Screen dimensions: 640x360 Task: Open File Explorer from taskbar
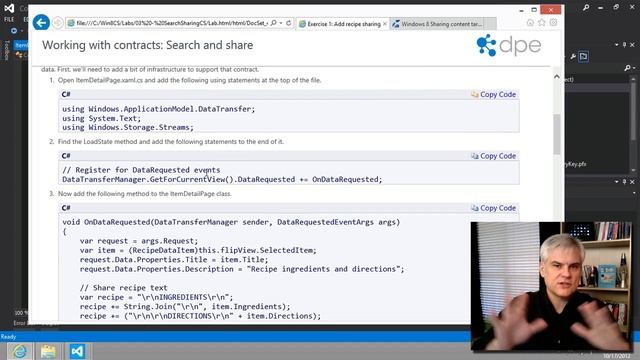48,351
